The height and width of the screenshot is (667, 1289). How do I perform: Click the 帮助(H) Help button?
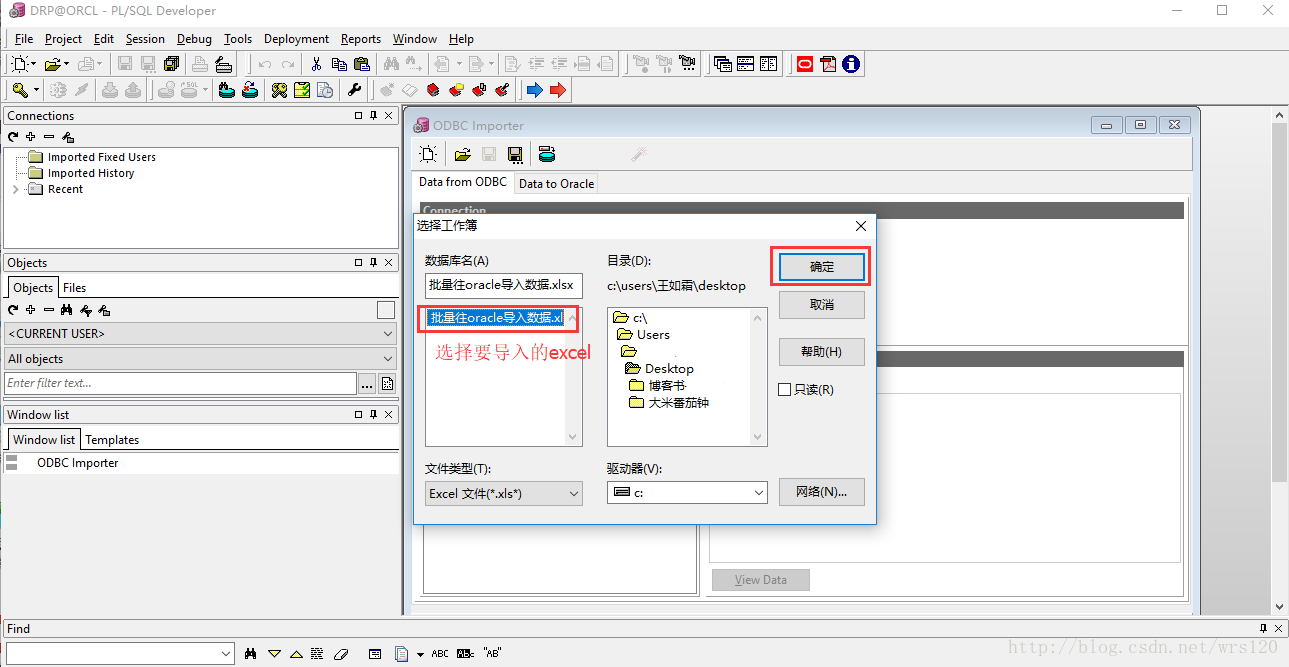822,352
